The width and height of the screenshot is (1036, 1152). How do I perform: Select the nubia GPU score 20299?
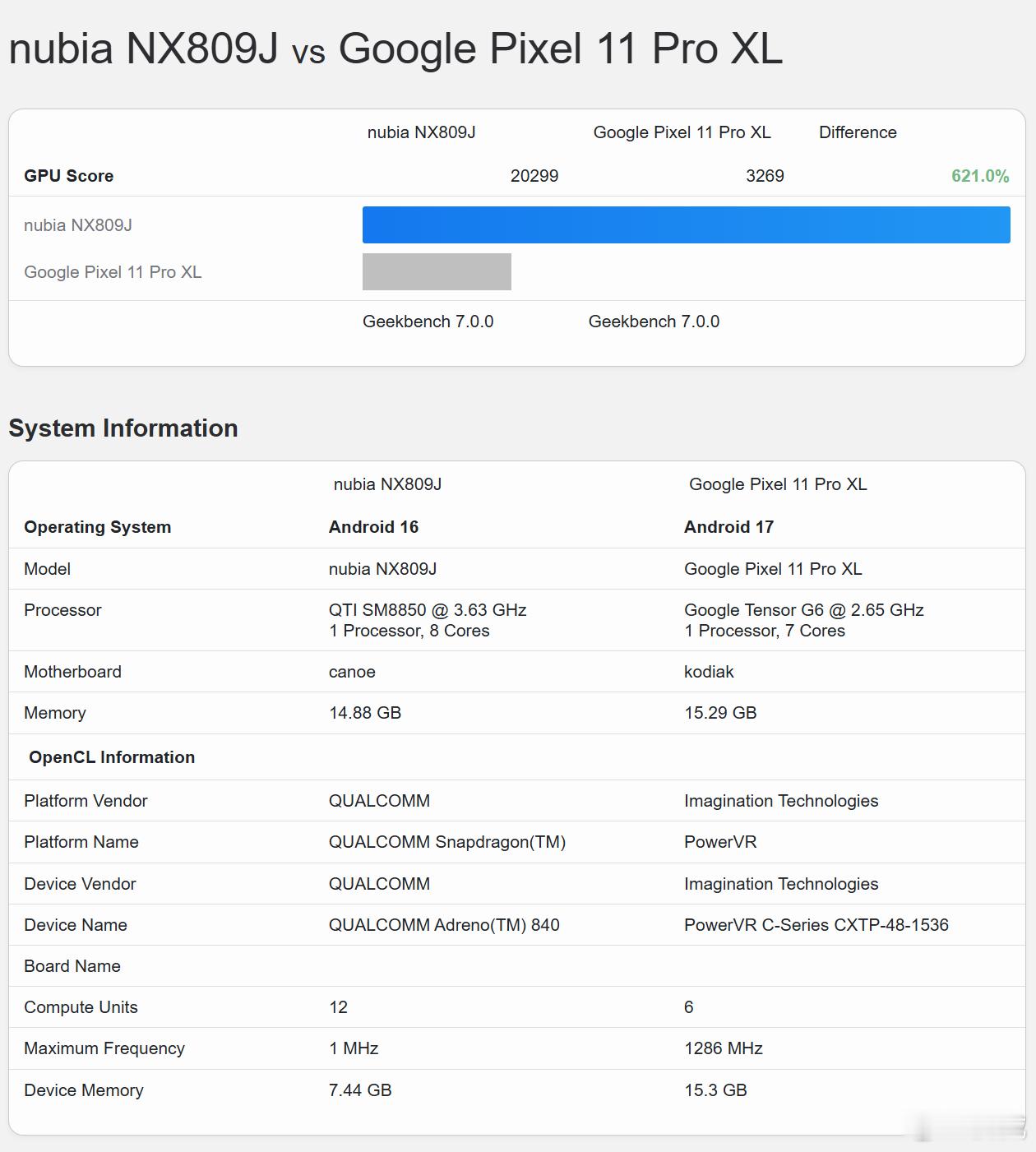(534, 176)
